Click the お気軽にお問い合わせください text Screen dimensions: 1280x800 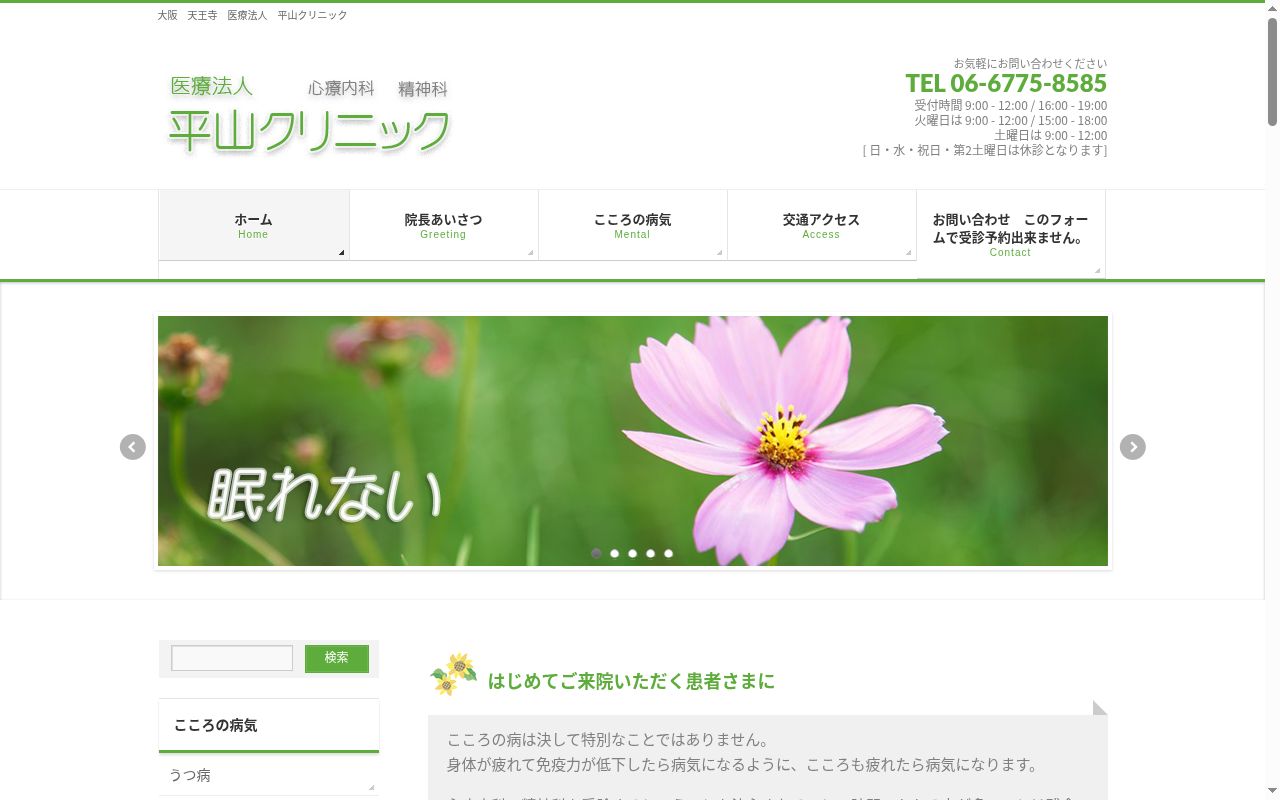(1030, 63)
